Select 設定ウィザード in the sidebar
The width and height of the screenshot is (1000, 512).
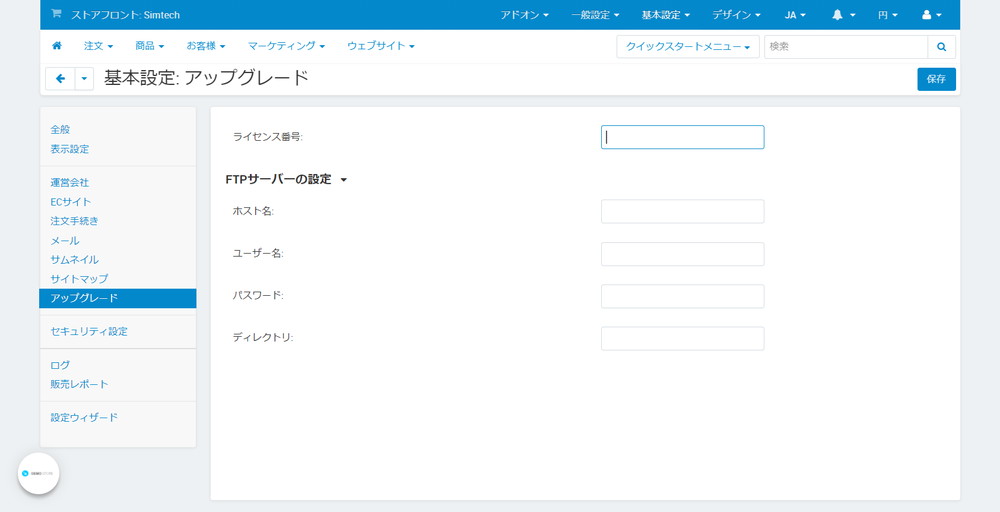pyautogui.click(x=84, y=418)
